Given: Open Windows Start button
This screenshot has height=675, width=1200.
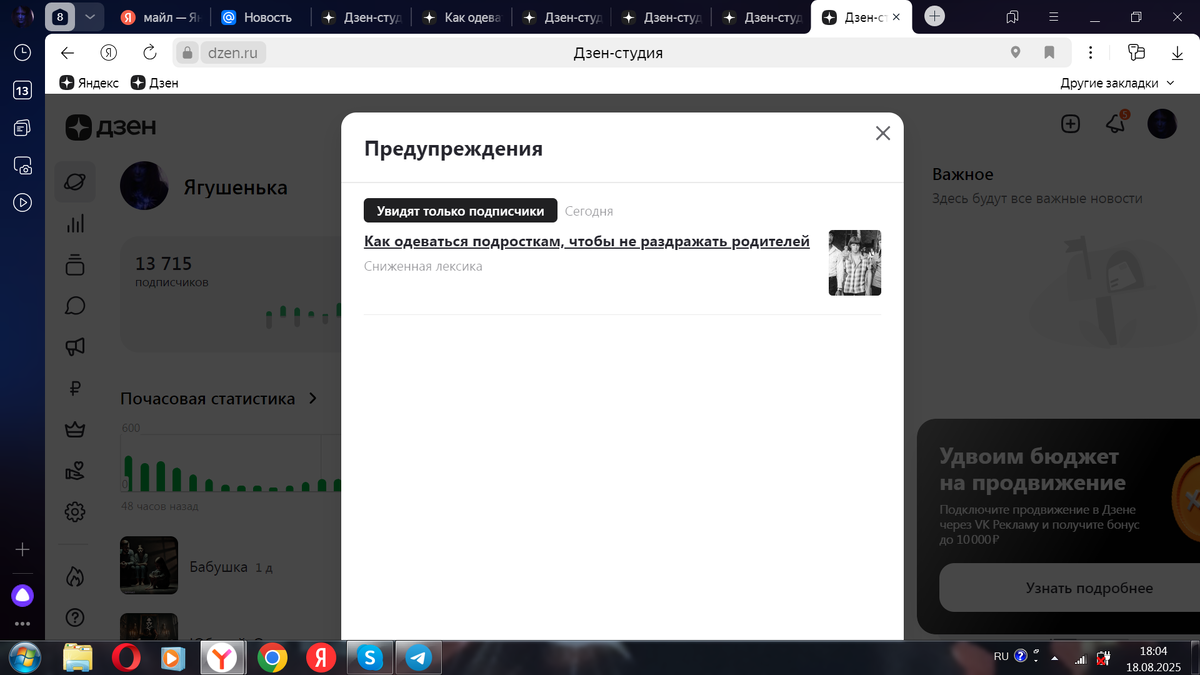Looking at the screenshot, I should click(24, 657).
